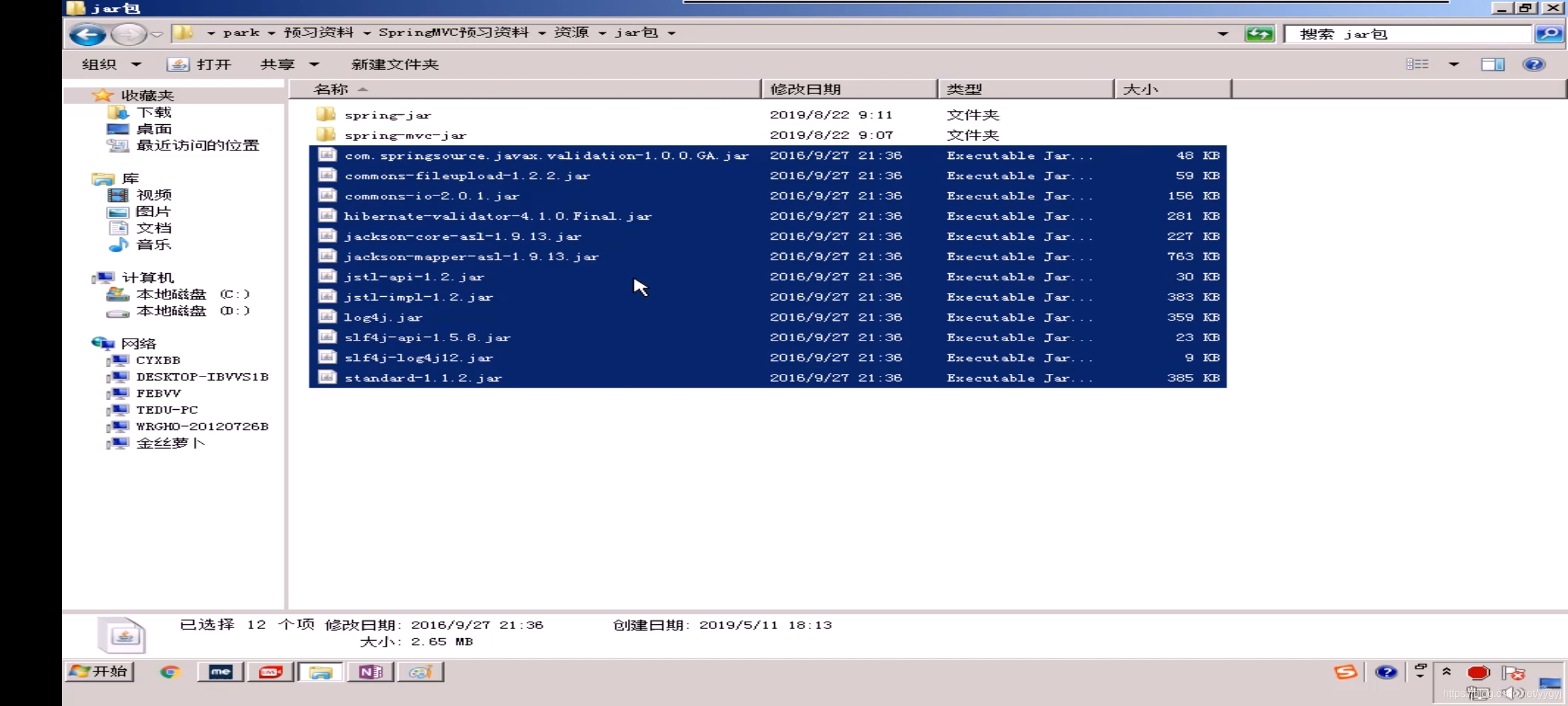Open the help question mark icon
This screenshot has width=1568, height=706.
pyautogui.click(x=1533, y=64)
